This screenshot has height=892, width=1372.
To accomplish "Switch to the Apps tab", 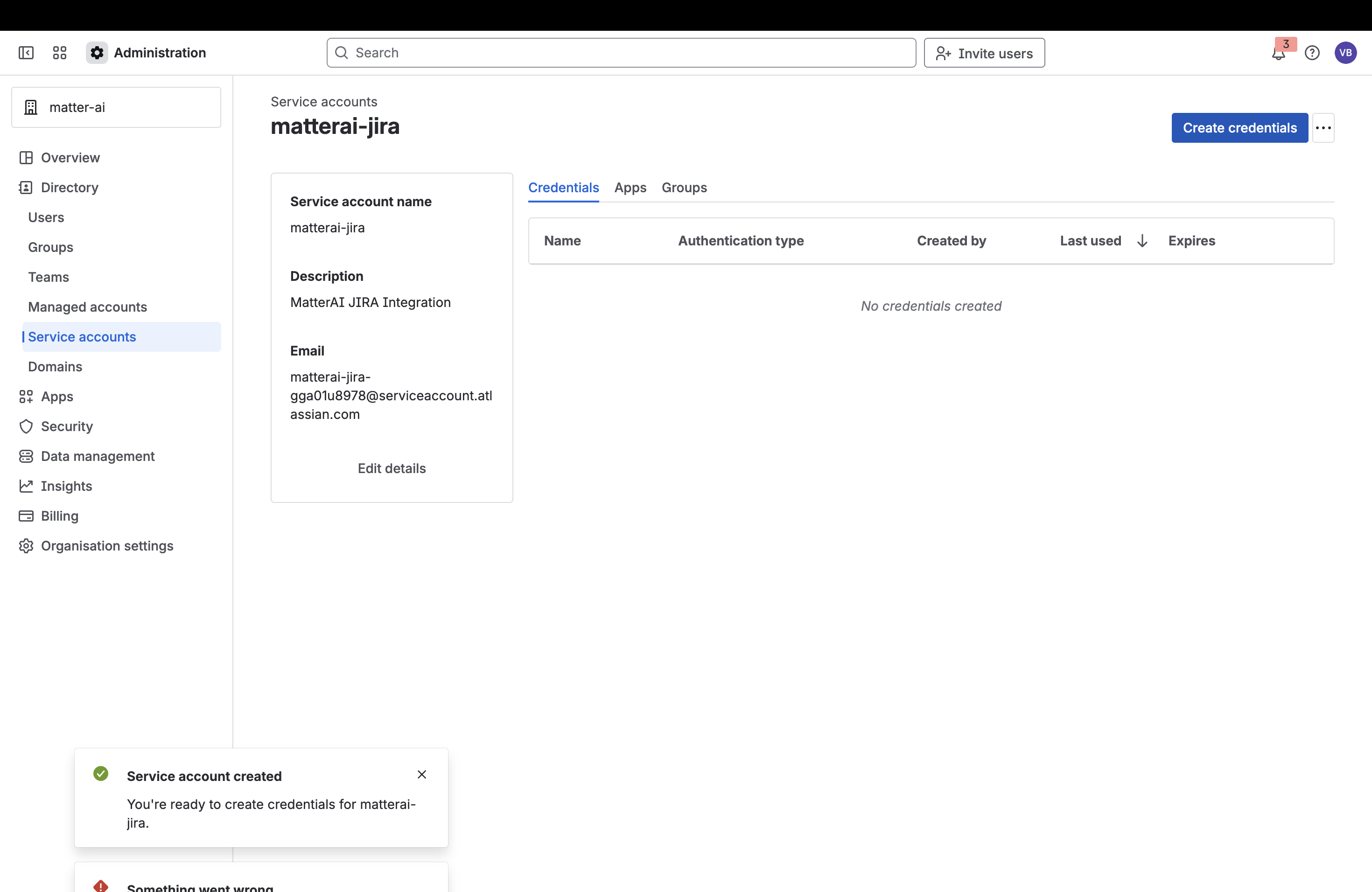I will 630,188.
